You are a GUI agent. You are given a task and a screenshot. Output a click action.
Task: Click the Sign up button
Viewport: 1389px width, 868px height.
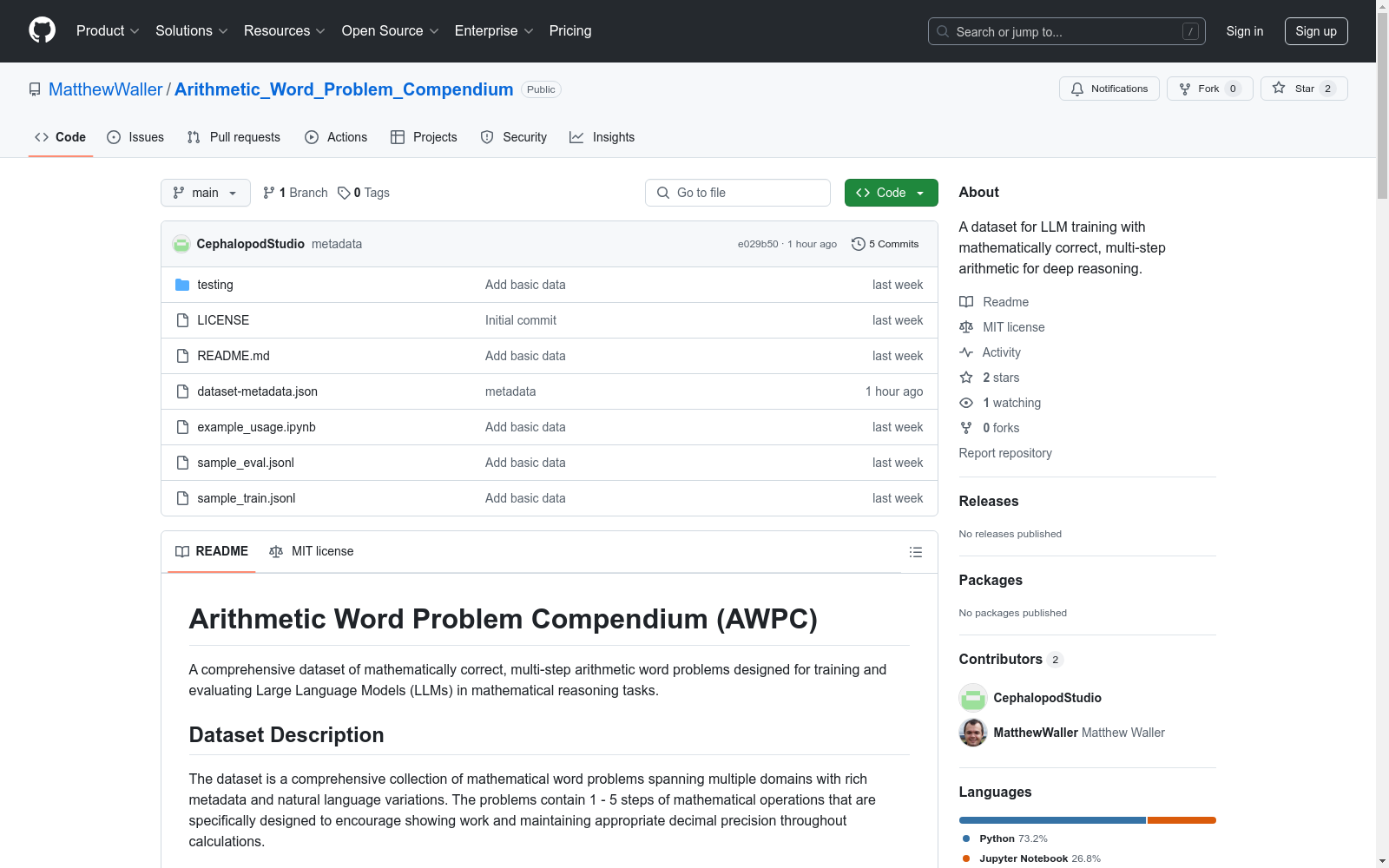click(1316, 31)
